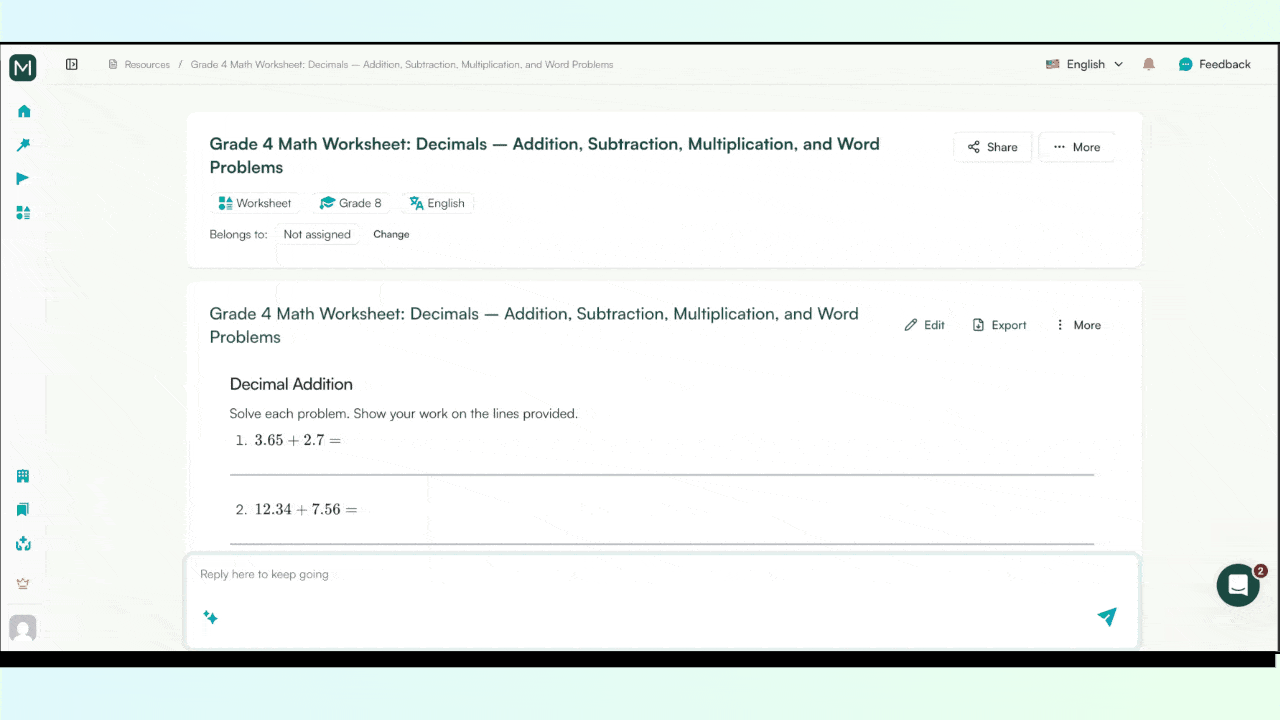
Task: Click Change assignment link
Action: click(x=391, y=234)
